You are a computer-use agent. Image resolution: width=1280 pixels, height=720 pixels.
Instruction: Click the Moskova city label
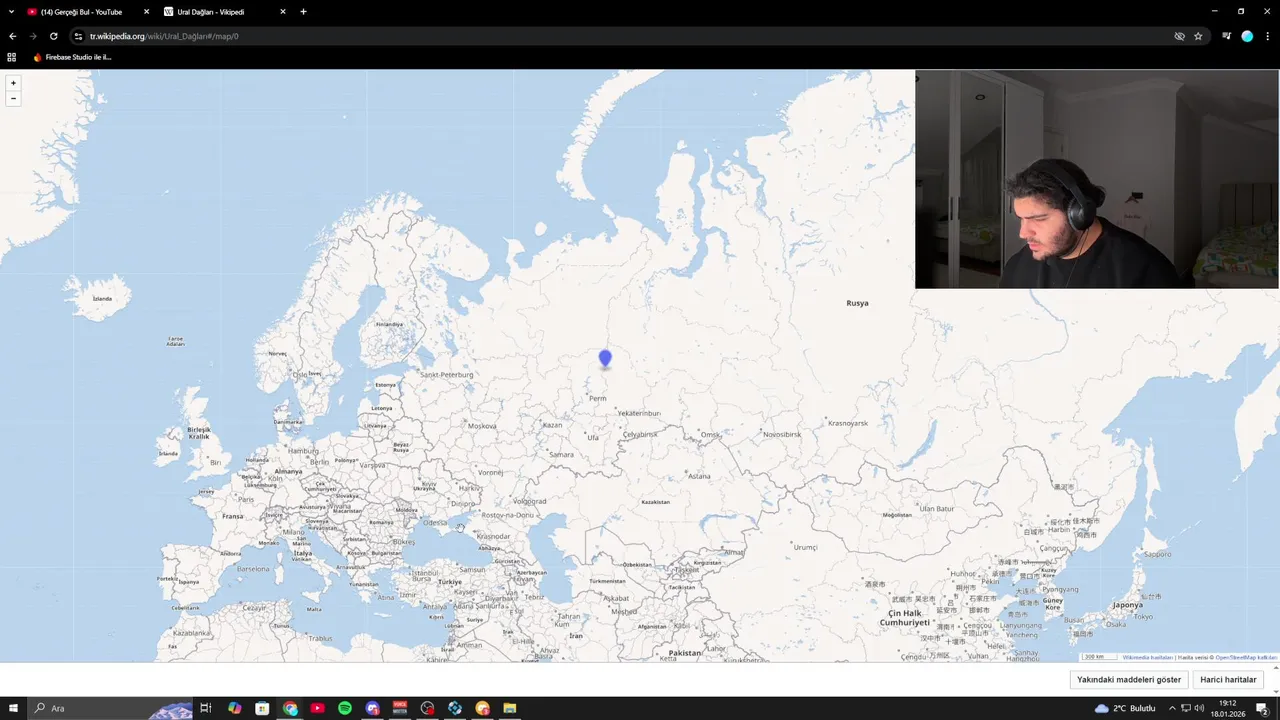pyautogui.click(x=482, y=426)
